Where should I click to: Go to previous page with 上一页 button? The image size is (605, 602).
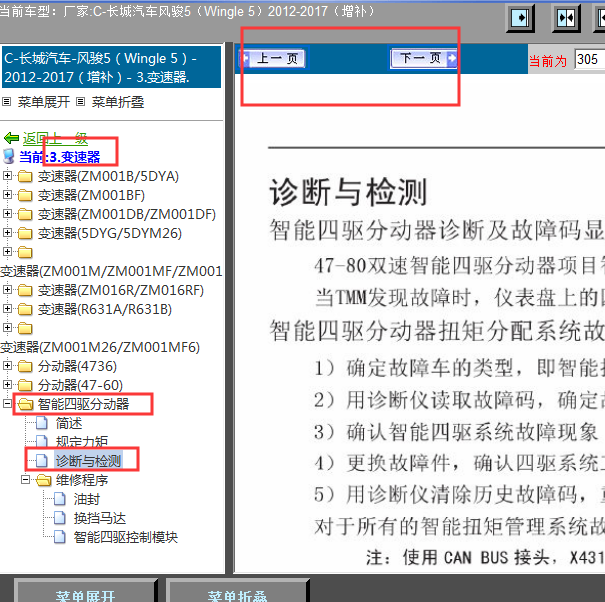tap(273, 59)
